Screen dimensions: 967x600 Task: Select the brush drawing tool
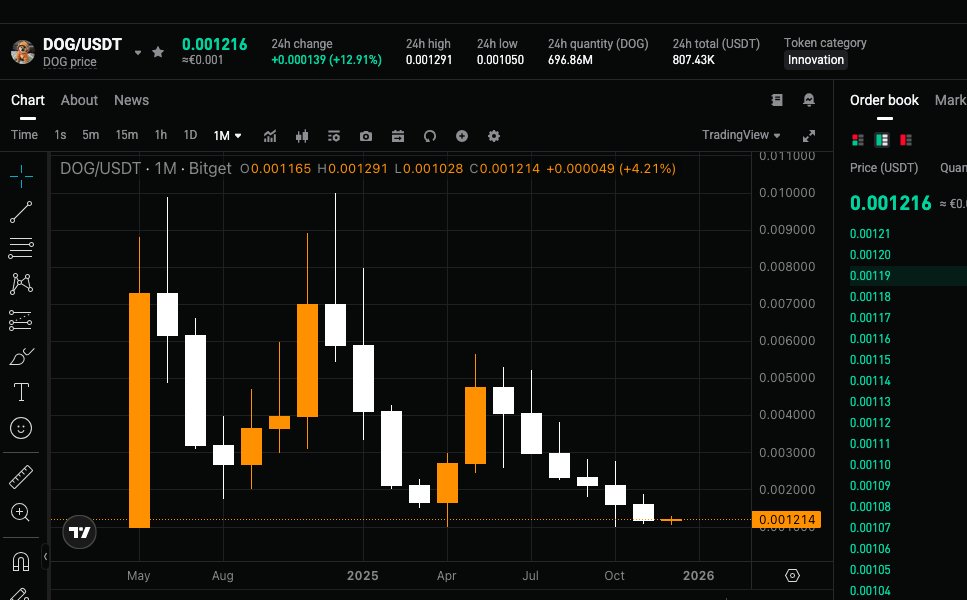point(20,355)
